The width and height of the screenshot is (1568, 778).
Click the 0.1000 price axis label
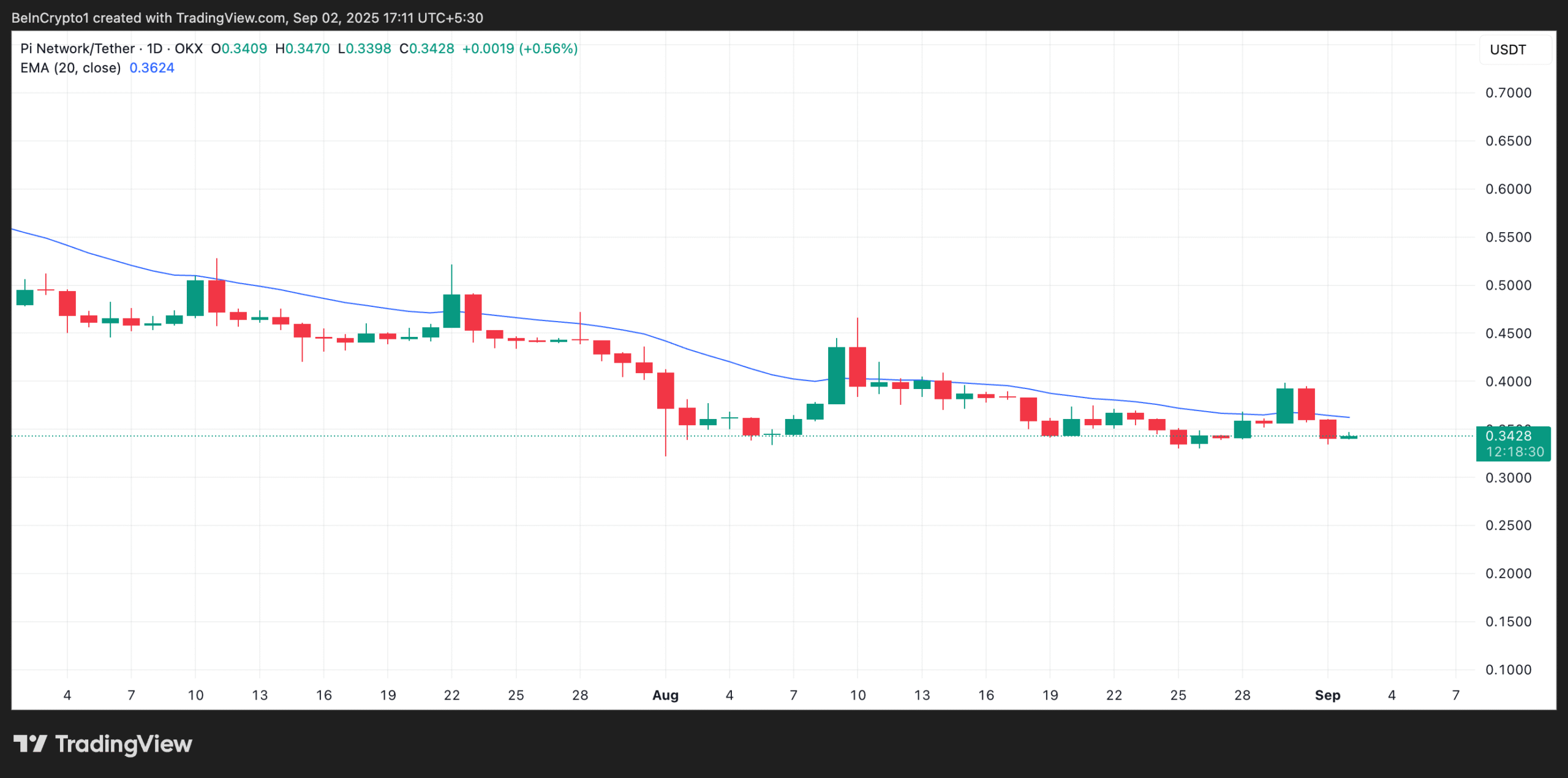point(1508,670)
